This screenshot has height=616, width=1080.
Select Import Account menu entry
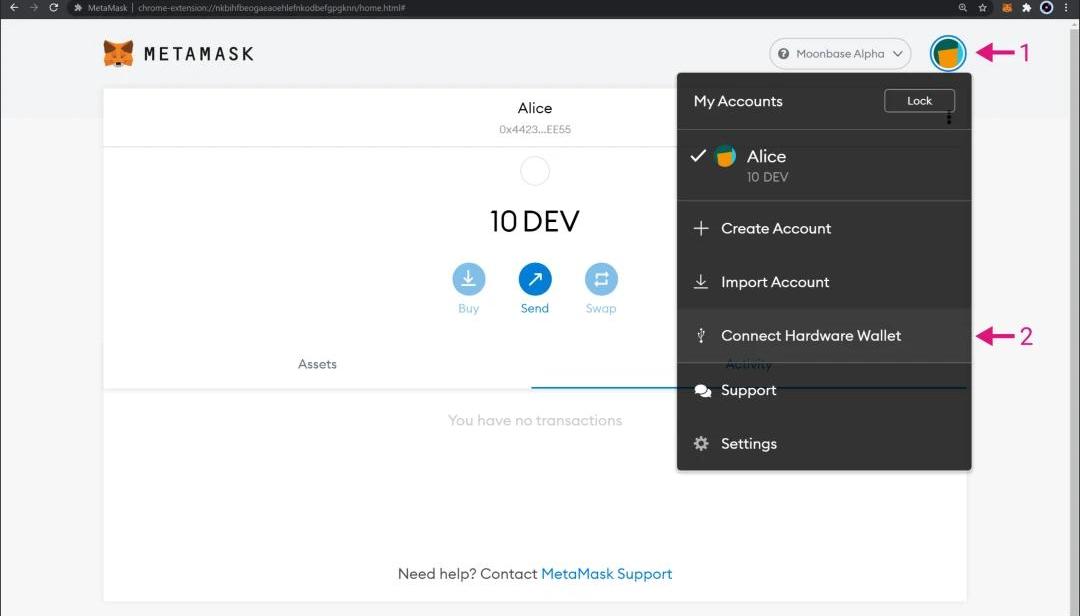click(774, 282)
